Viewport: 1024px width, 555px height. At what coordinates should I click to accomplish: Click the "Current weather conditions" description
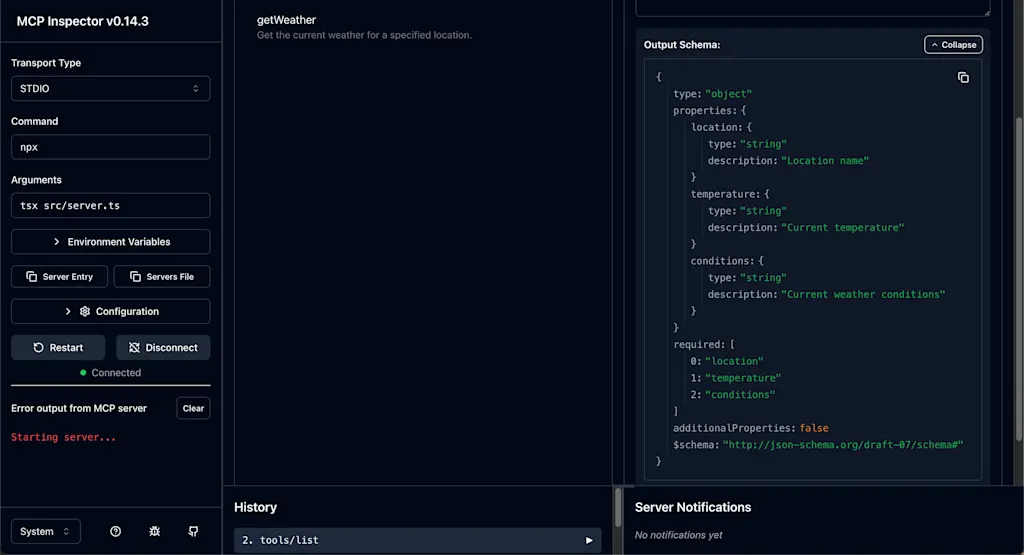[863, 294]
